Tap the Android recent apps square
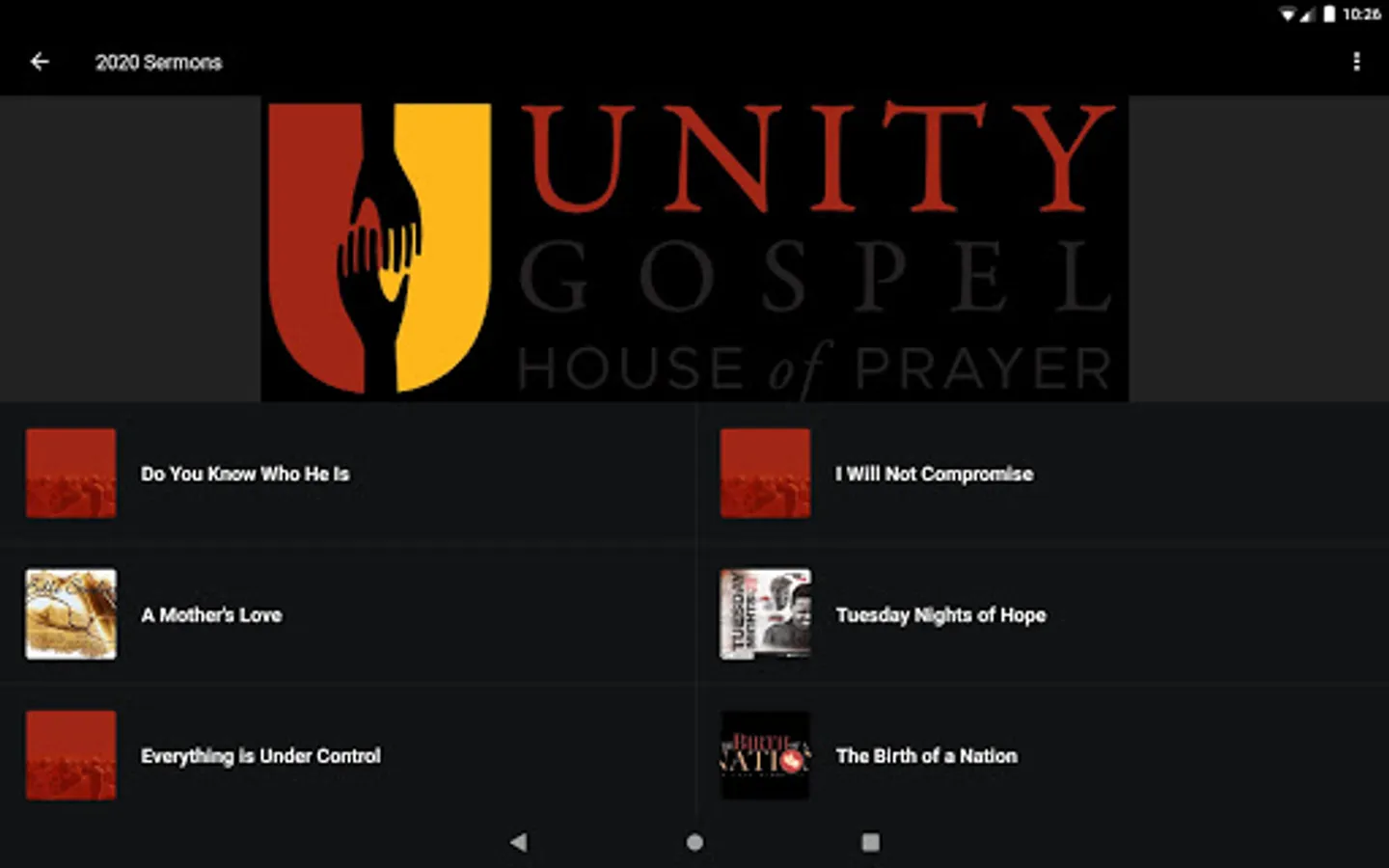The image size is (1389, 868). (870, 842)
